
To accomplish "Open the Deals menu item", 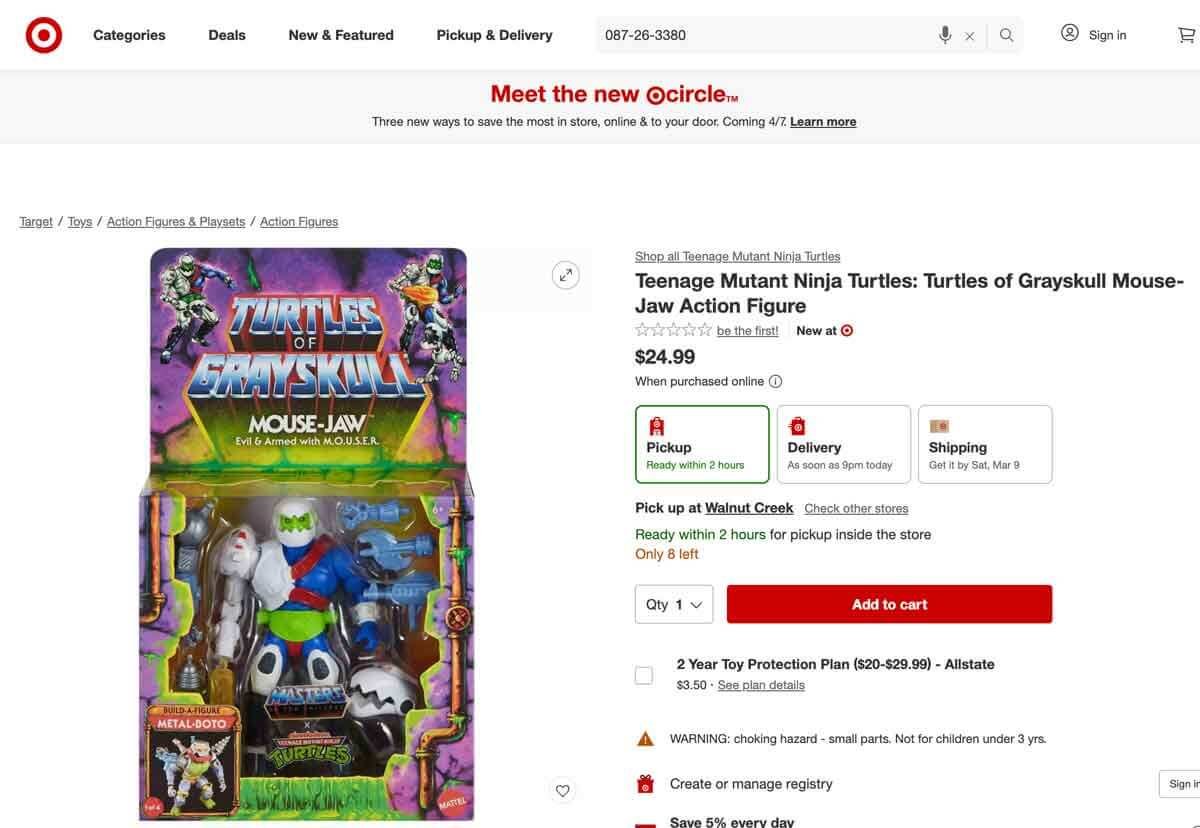I will point(227,33).
